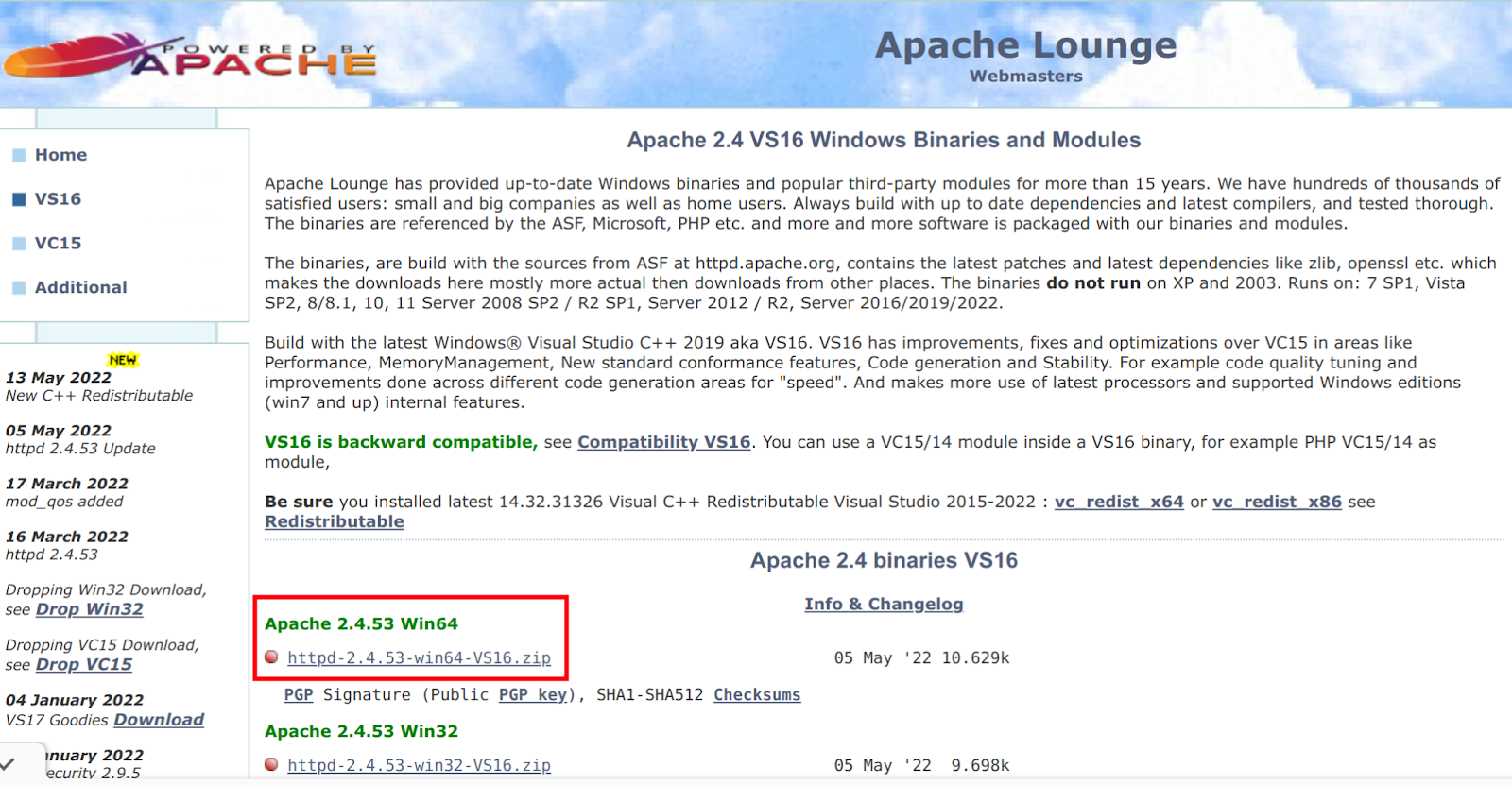
Task: Click the 'mod_qos added' news text
Action: coord(64,502)
